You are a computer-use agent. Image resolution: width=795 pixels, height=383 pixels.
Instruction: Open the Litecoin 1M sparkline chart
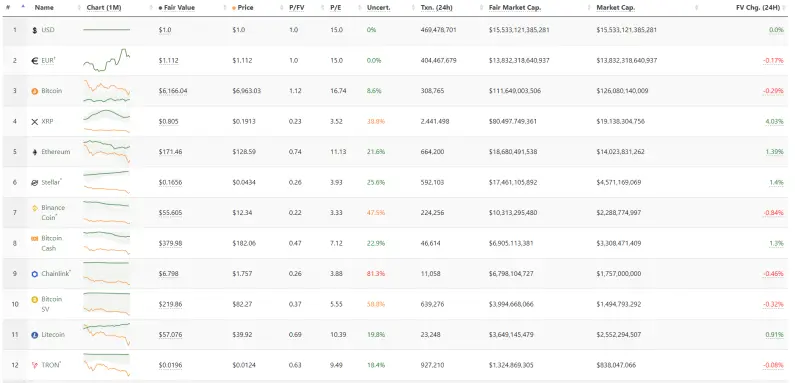106,335
